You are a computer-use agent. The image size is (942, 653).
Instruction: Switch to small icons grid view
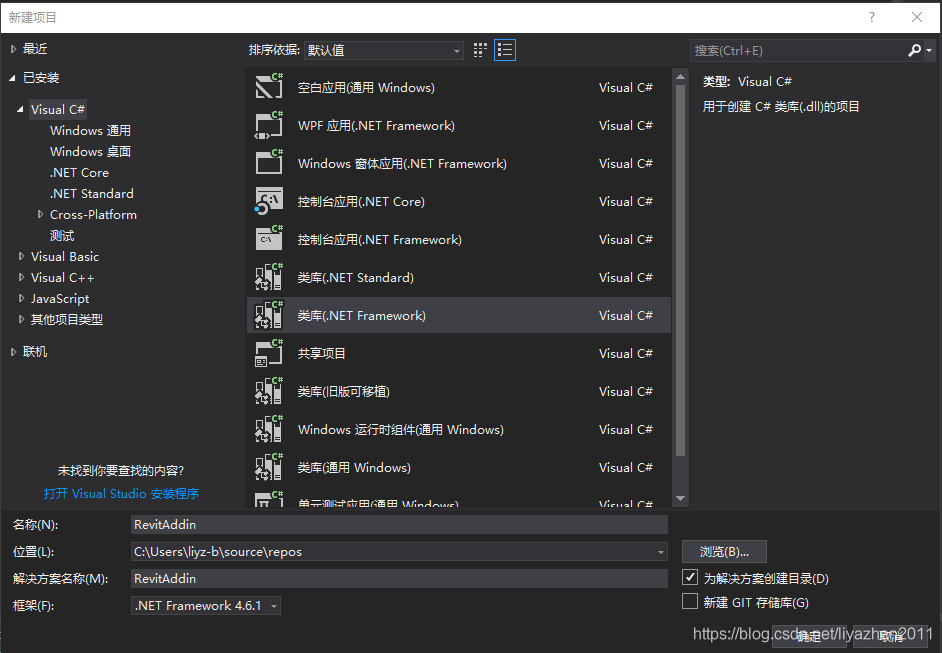click(480, 50)
